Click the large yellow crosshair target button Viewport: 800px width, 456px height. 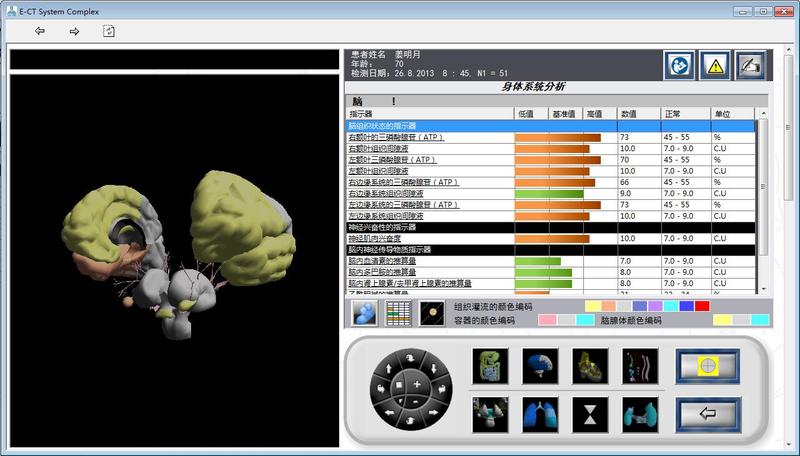(708, 366)
